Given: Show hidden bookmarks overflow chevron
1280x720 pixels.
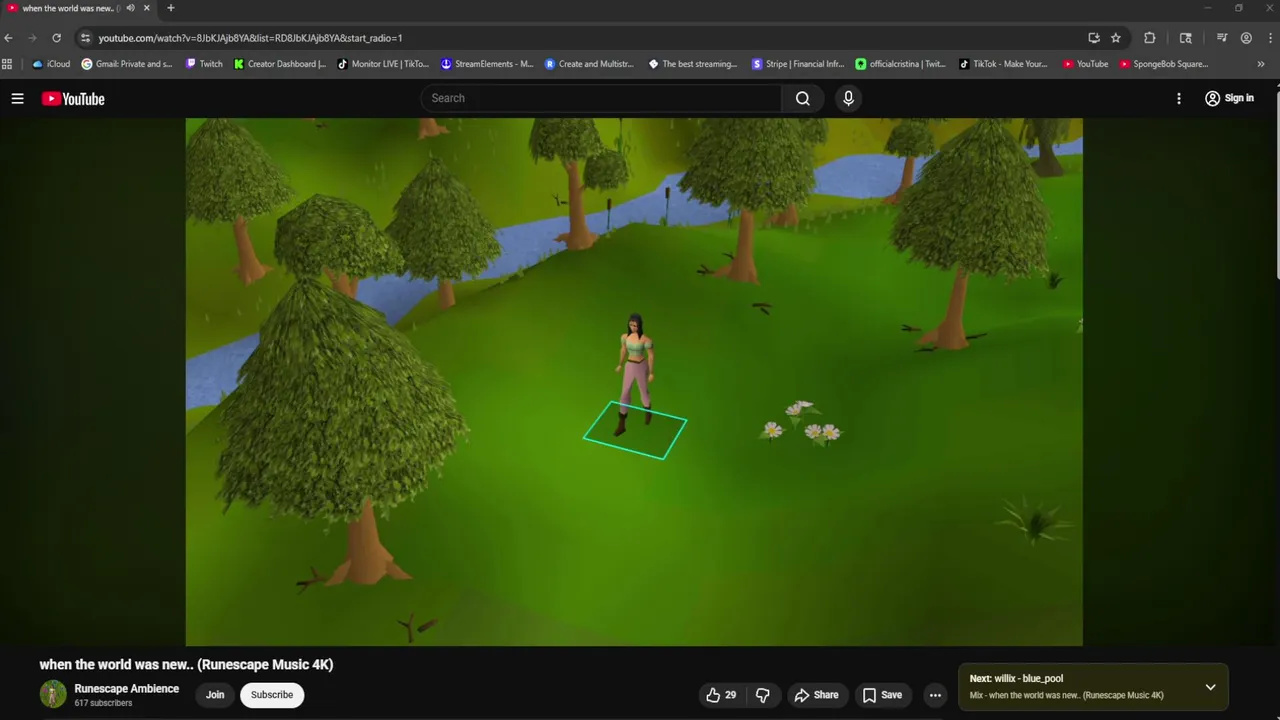Looking at the screenshot, I should point(1261,64).
